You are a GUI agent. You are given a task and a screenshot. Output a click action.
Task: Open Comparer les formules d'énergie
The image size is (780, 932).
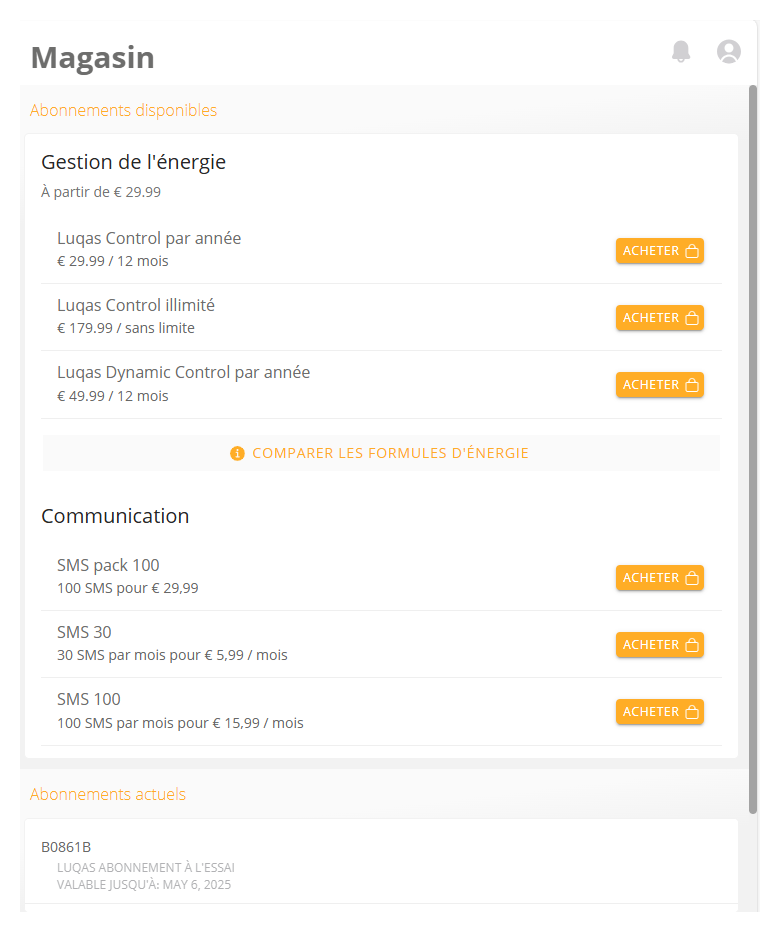381,454
